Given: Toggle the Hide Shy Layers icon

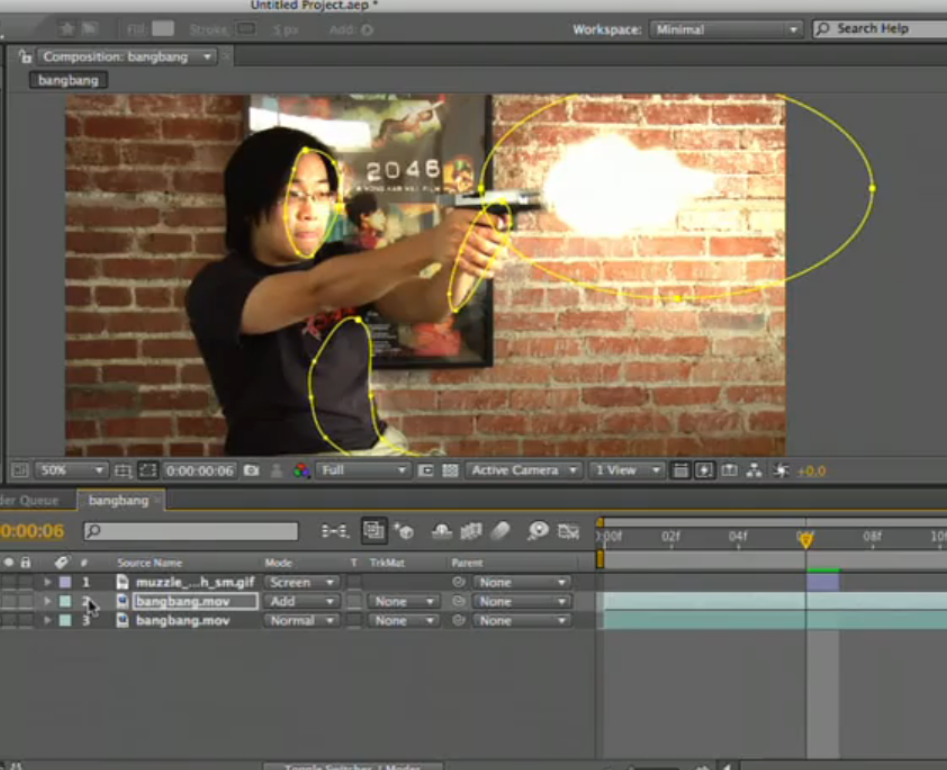Looking at the screenshot, I should pyautogui.click(x=442, y=531).
